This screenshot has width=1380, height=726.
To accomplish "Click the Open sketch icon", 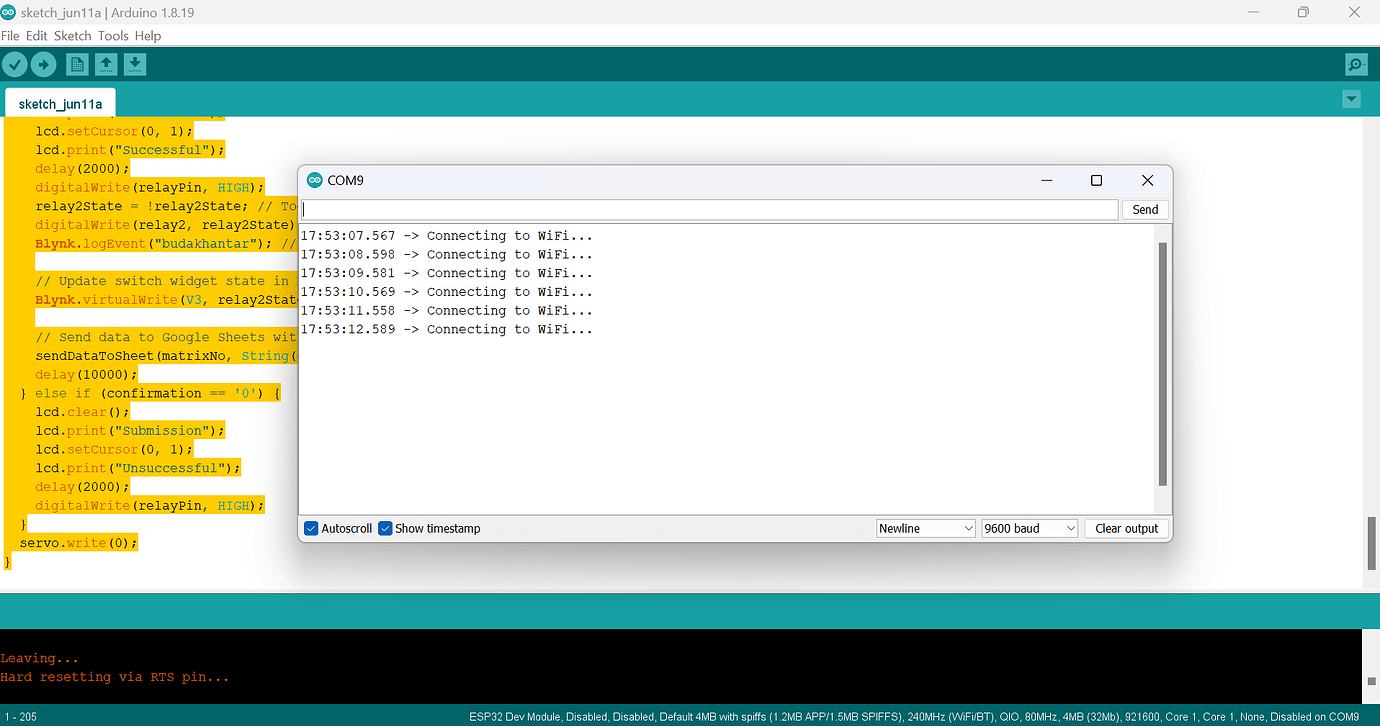I will point(106,64).
